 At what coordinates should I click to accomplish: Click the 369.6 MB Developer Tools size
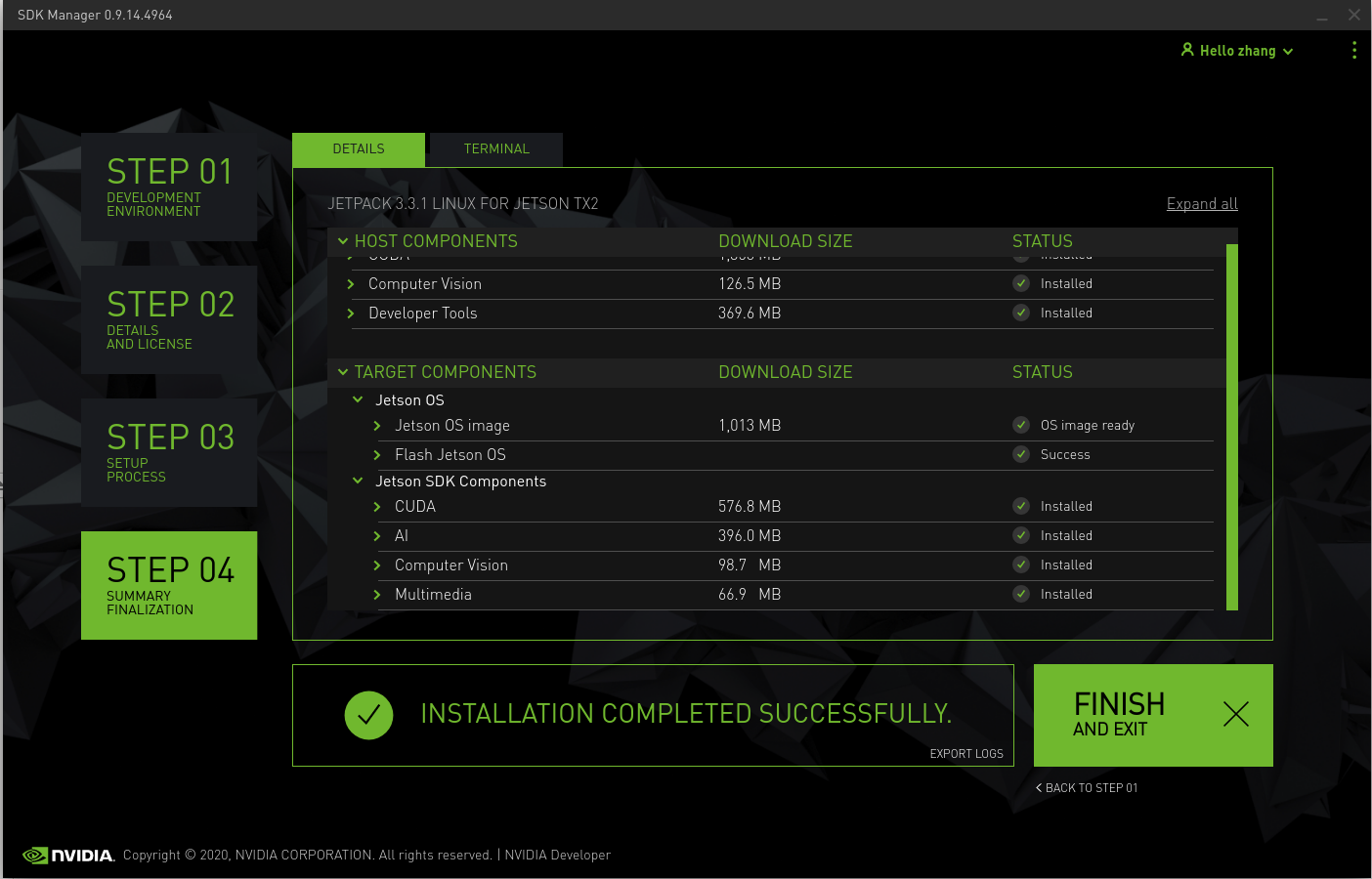pyautogui.click(x=750, y=314)
